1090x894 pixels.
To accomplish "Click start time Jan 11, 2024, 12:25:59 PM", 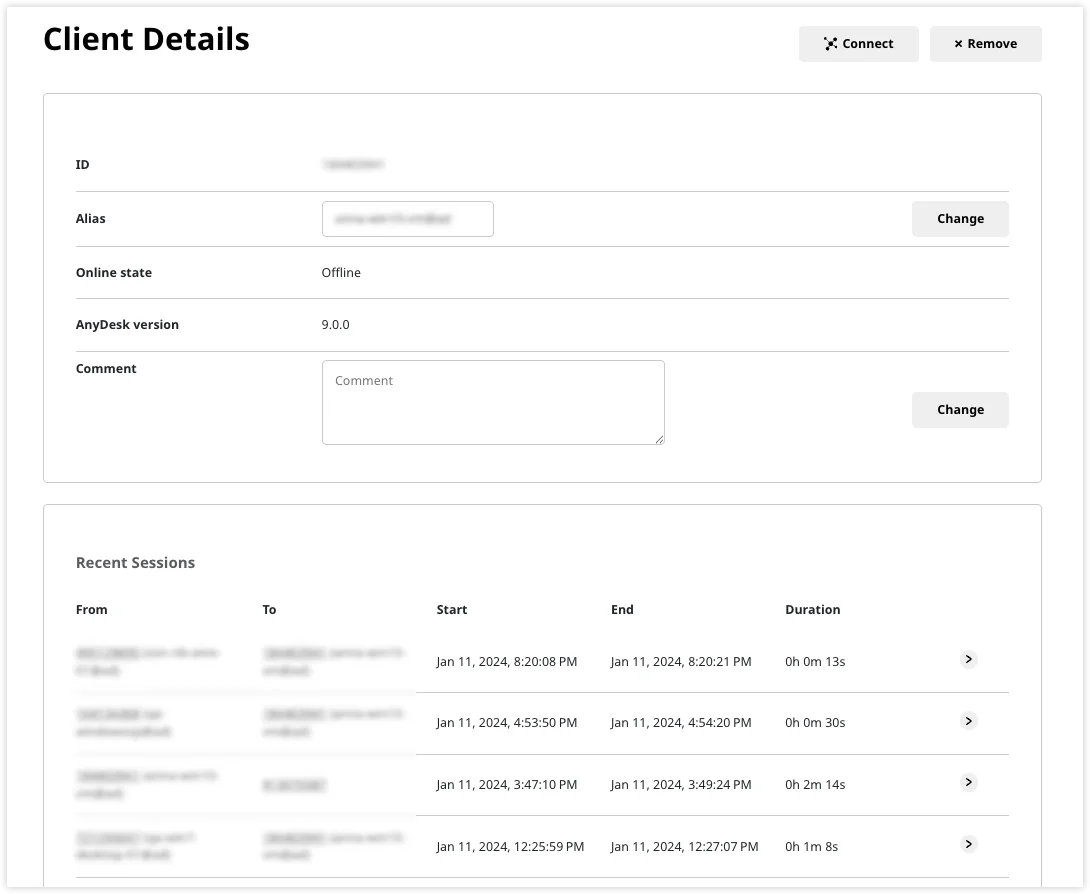I will click(x=510, y=847).
